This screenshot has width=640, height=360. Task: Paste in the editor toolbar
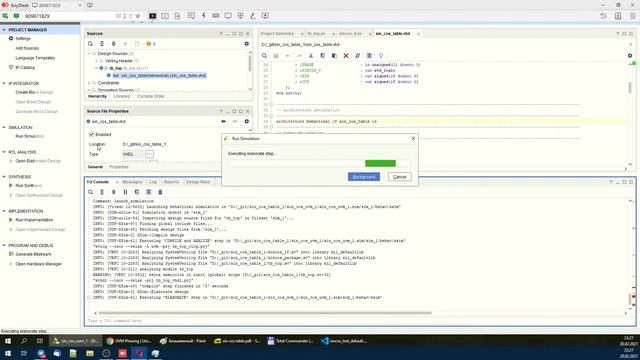tap(334, 56)
